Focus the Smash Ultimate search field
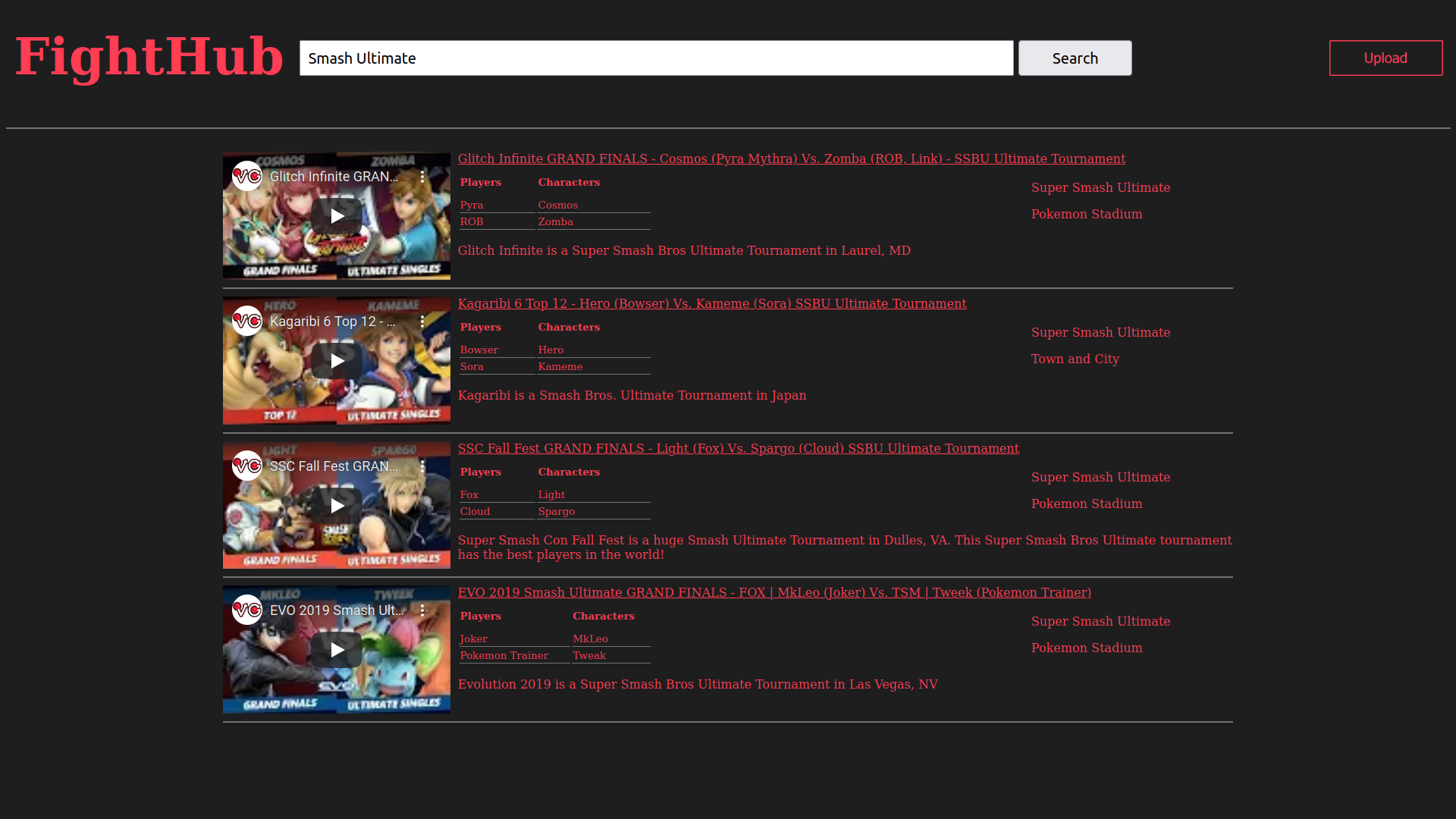This screenshot has width=1456, height=819. click(656, 58)
